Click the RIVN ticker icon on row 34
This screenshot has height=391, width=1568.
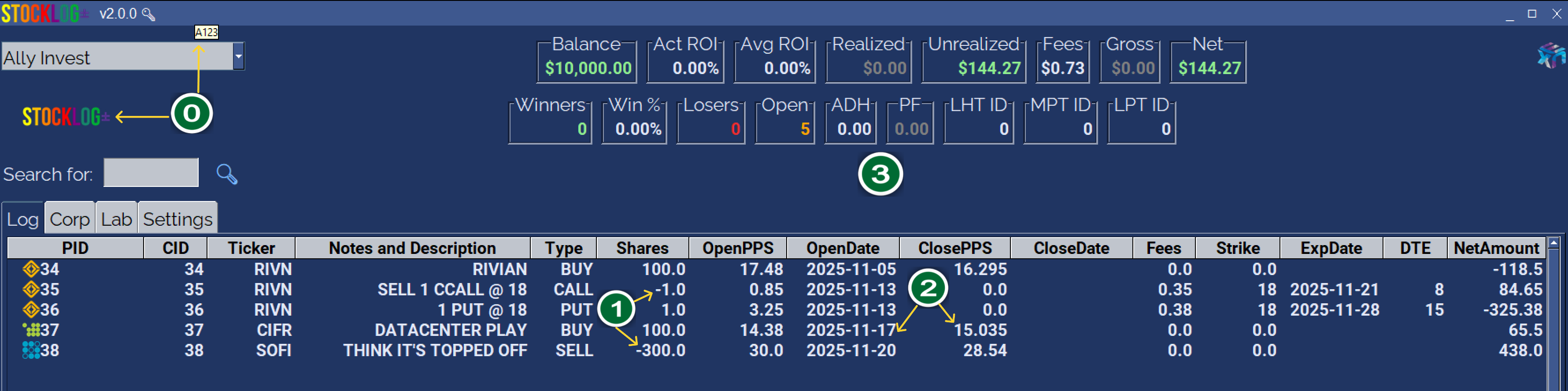30,268
